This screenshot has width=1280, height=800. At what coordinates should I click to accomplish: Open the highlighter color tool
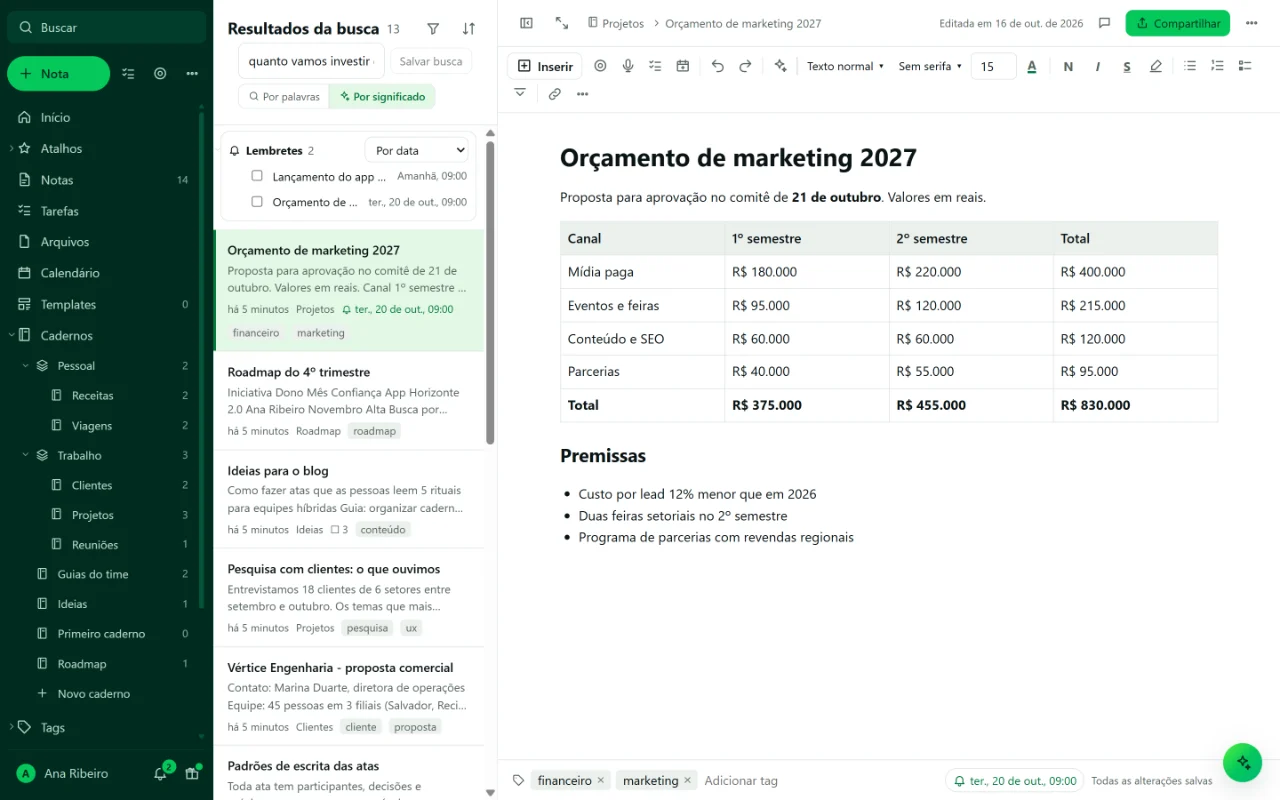[x=1156, y=66]
